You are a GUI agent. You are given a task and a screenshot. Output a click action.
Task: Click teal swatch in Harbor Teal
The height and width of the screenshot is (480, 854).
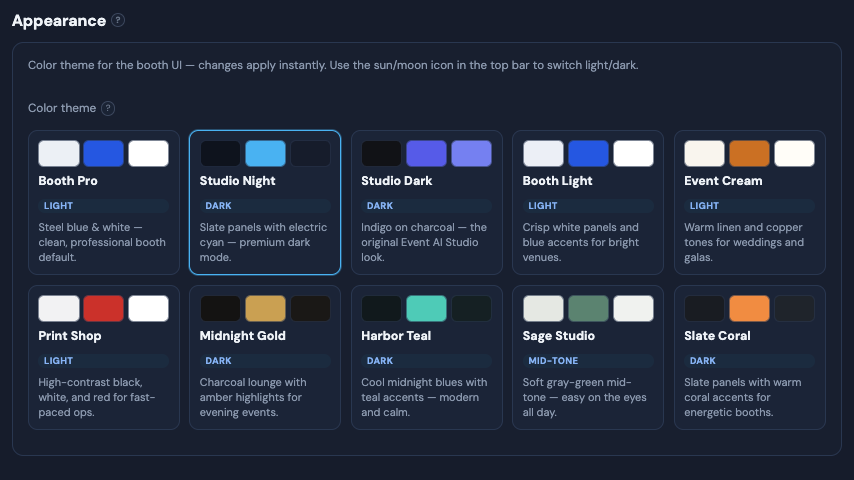coord(426,308)
